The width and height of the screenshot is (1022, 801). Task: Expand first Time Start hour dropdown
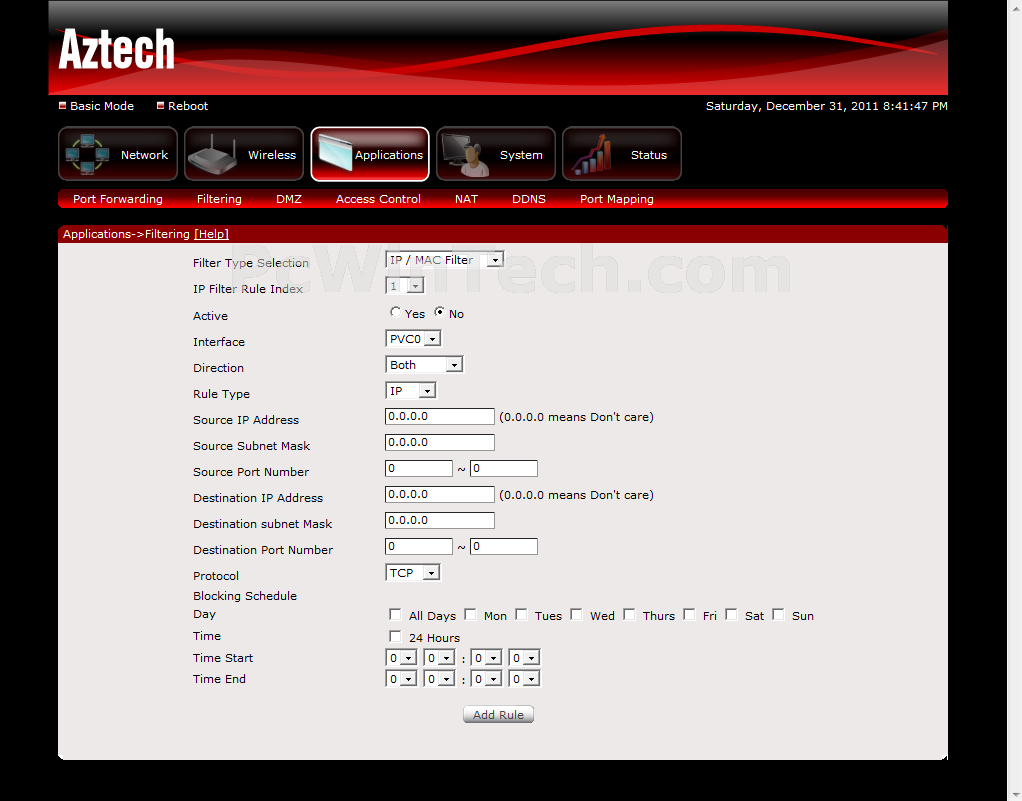click(x=401, y=658)
